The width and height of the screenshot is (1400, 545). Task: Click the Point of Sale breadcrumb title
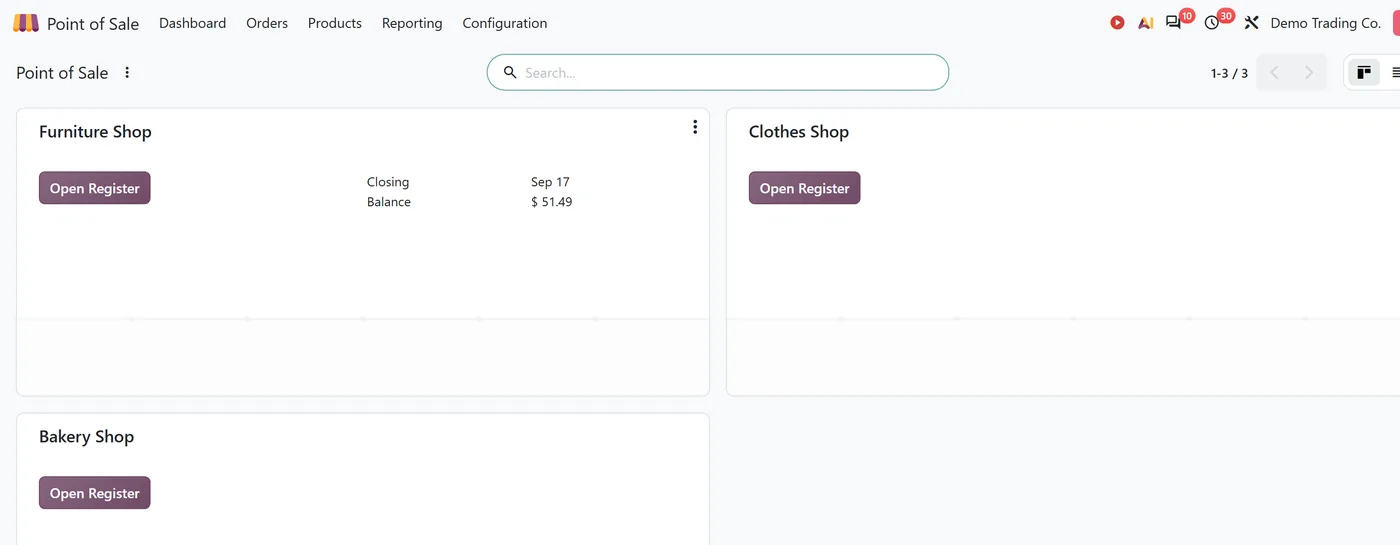pos(62,72)
